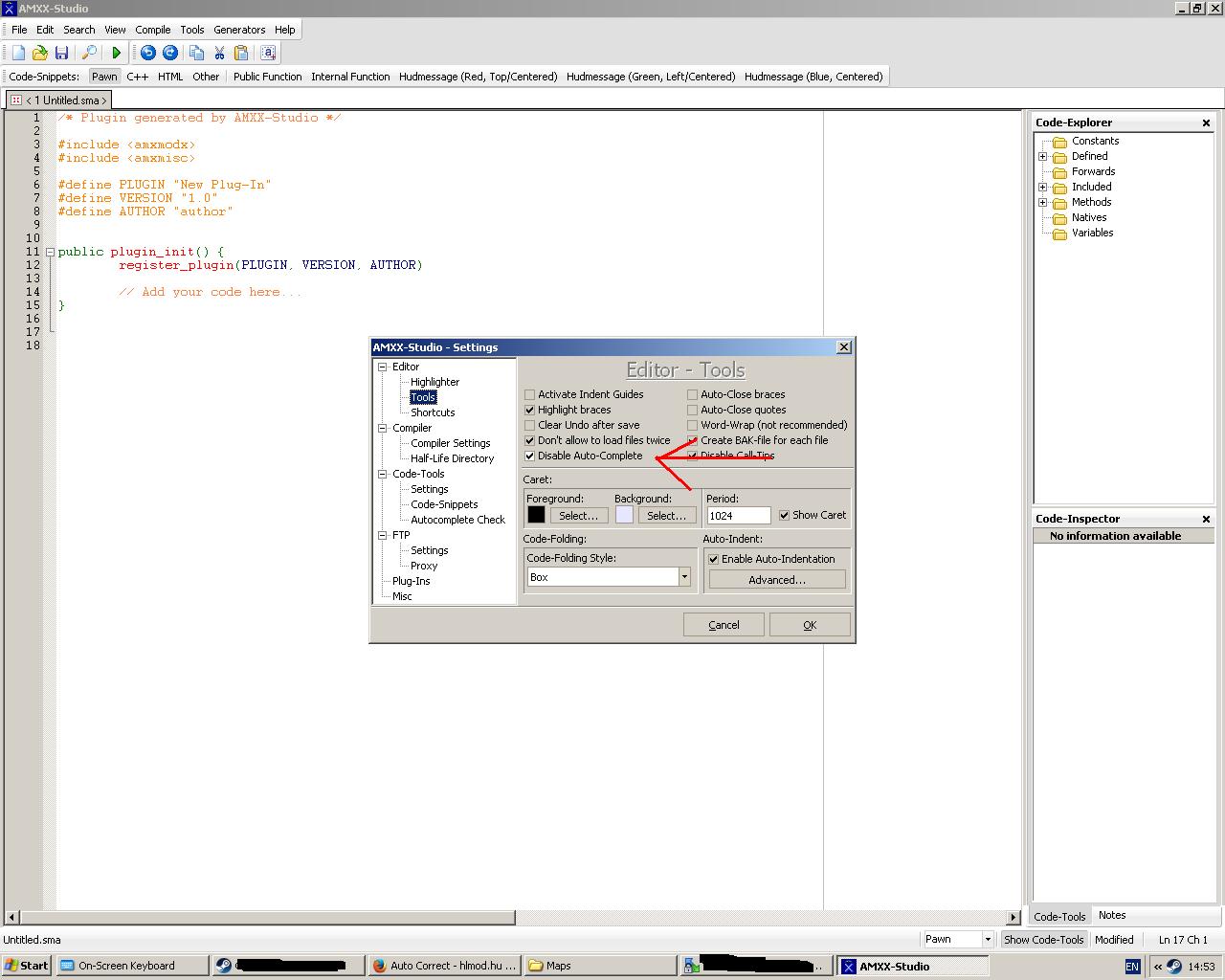Click the Select All toolbar icon
The image size is (1225, 980).
click(x=268, y=54)
